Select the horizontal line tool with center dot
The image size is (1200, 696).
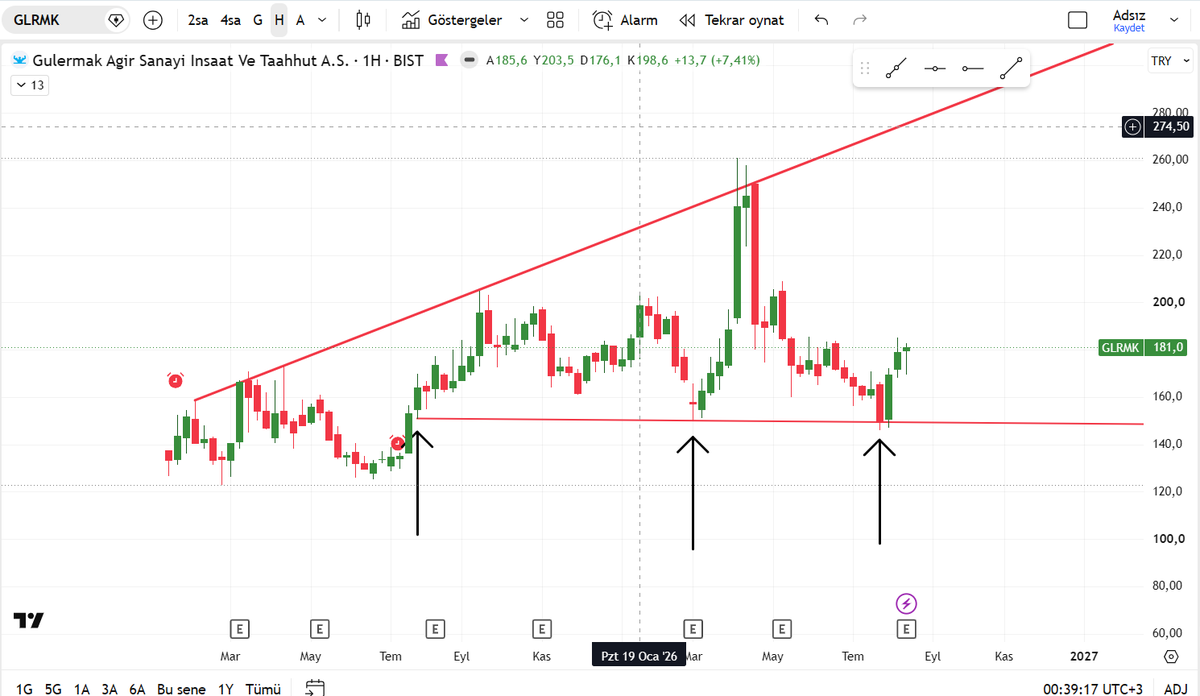click(935, 68)
